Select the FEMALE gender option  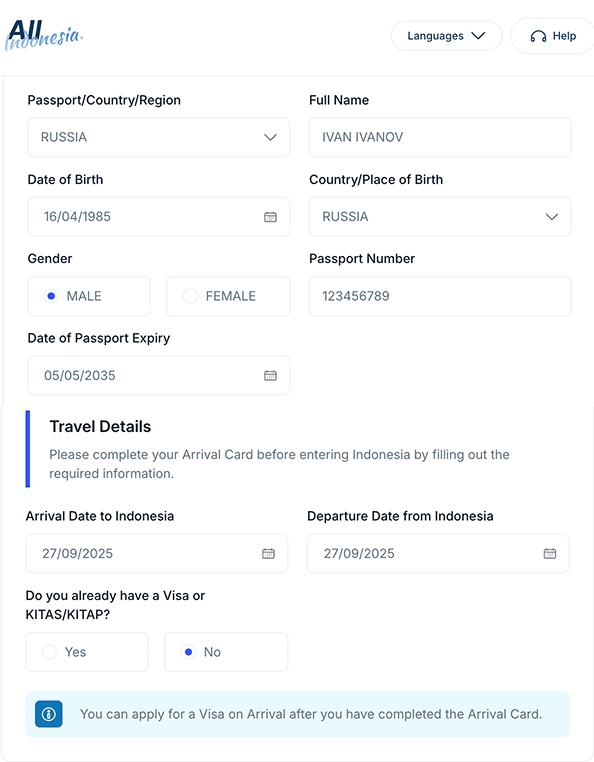coord(228,296)
